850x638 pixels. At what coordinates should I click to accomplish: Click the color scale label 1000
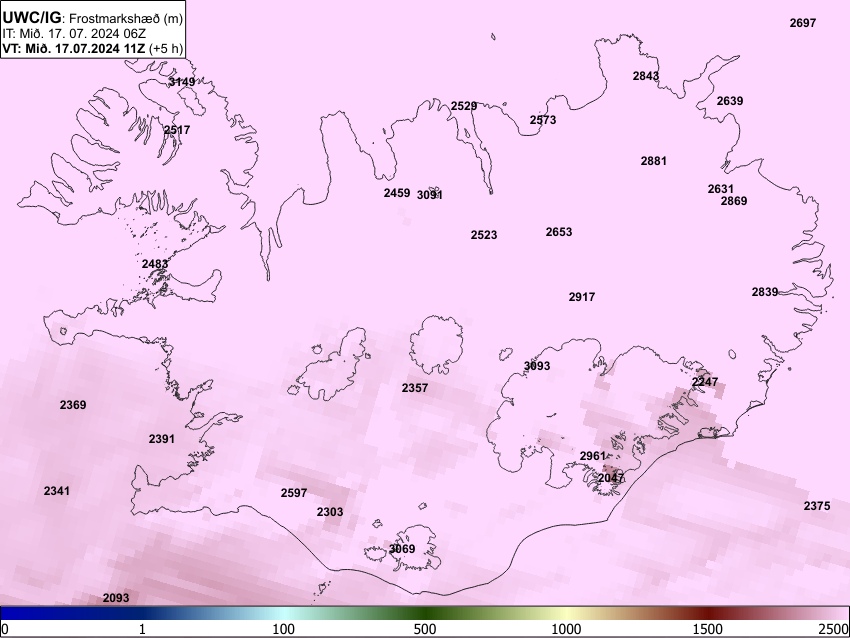click(566, 629)
